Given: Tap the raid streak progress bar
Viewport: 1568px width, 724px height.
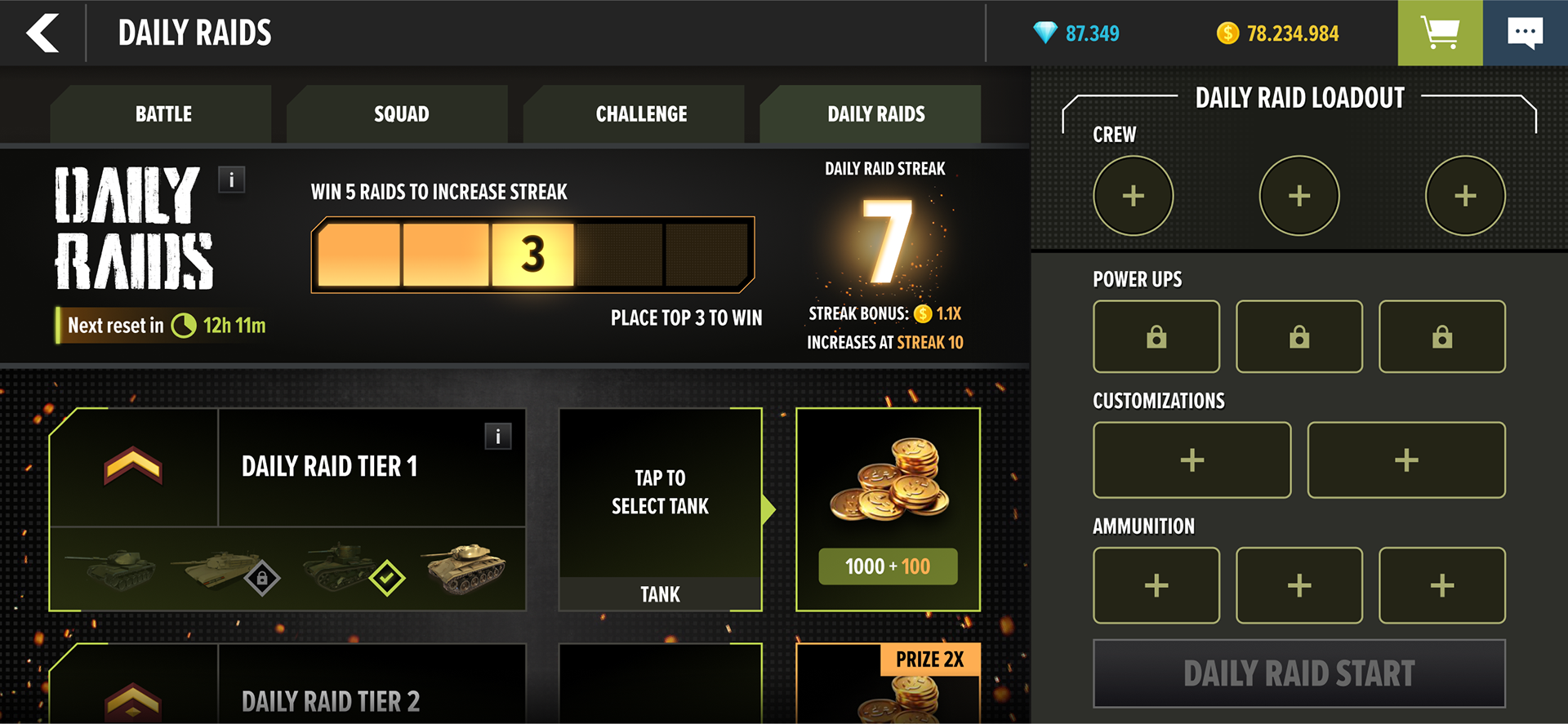Looking at the screenshot, I should [532, 254].
